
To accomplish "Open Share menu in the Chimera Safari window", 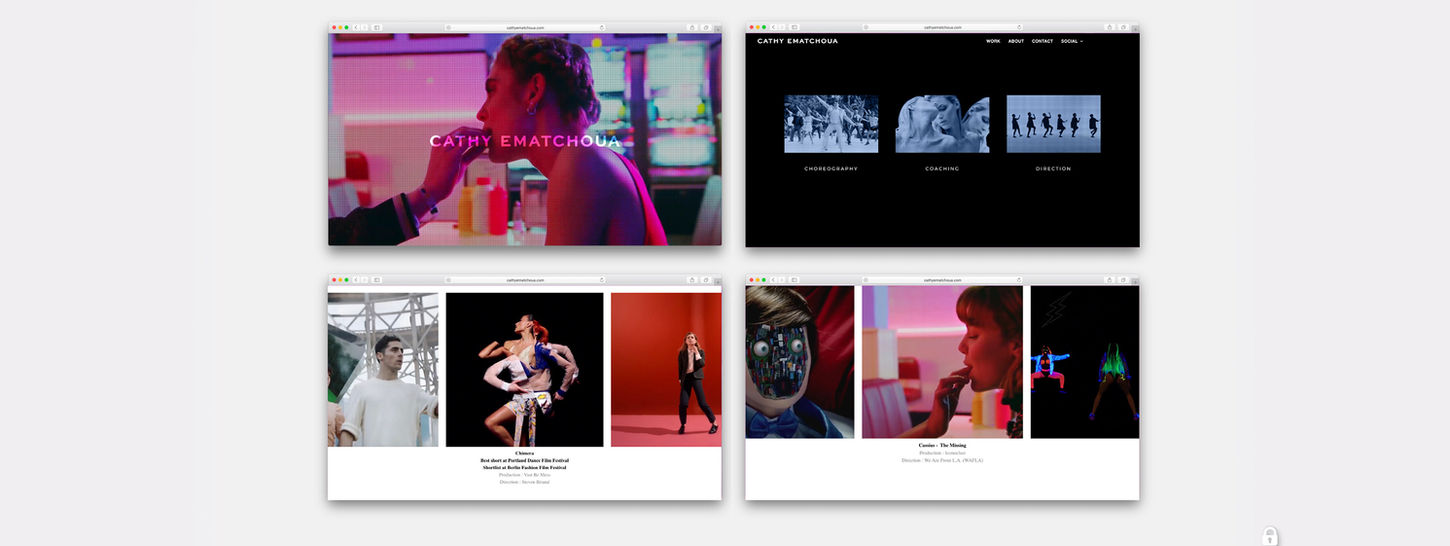I will click(x=692, y=280).
